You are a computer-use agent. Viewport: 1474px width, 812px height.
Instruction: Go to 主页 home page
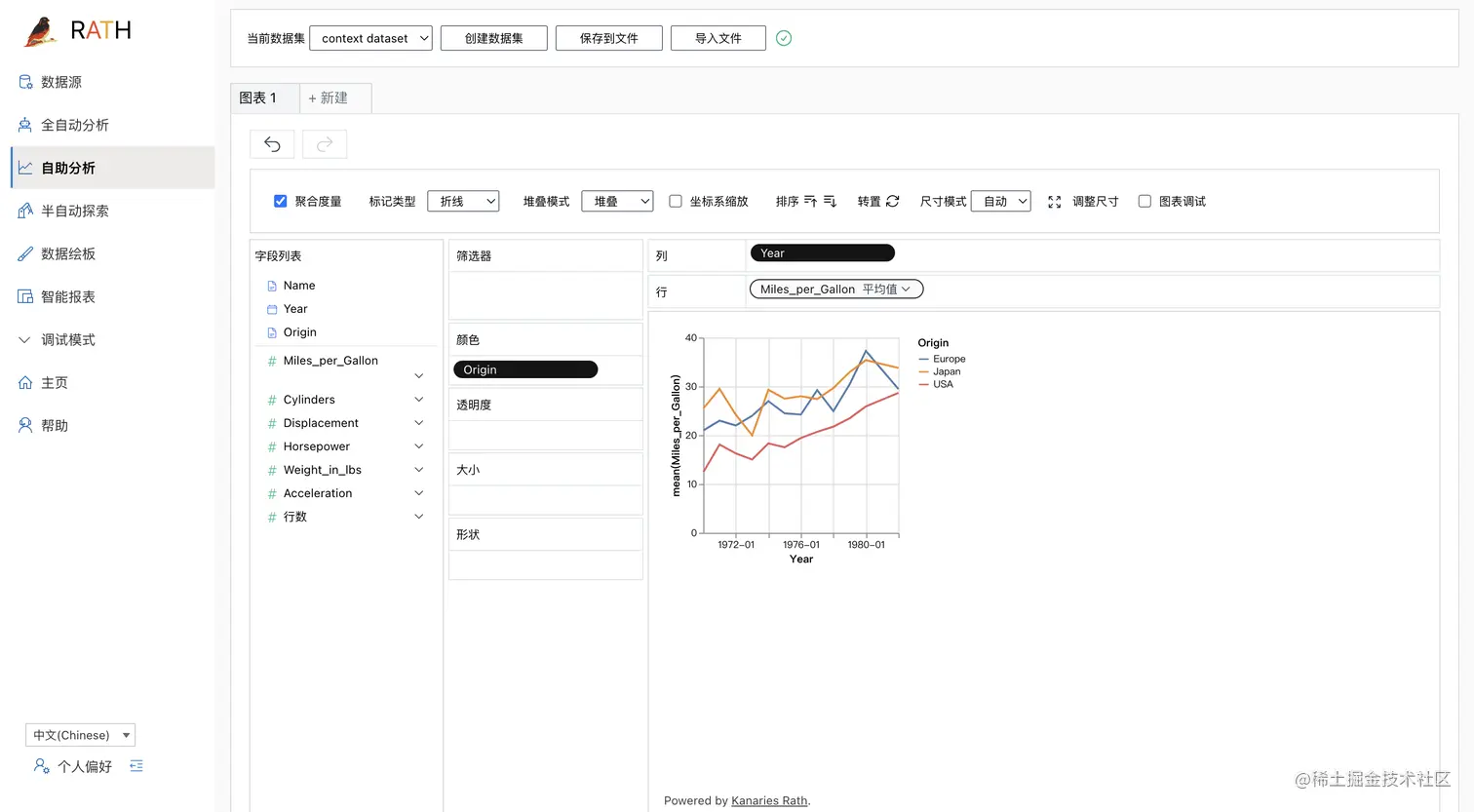pos(55,382)
